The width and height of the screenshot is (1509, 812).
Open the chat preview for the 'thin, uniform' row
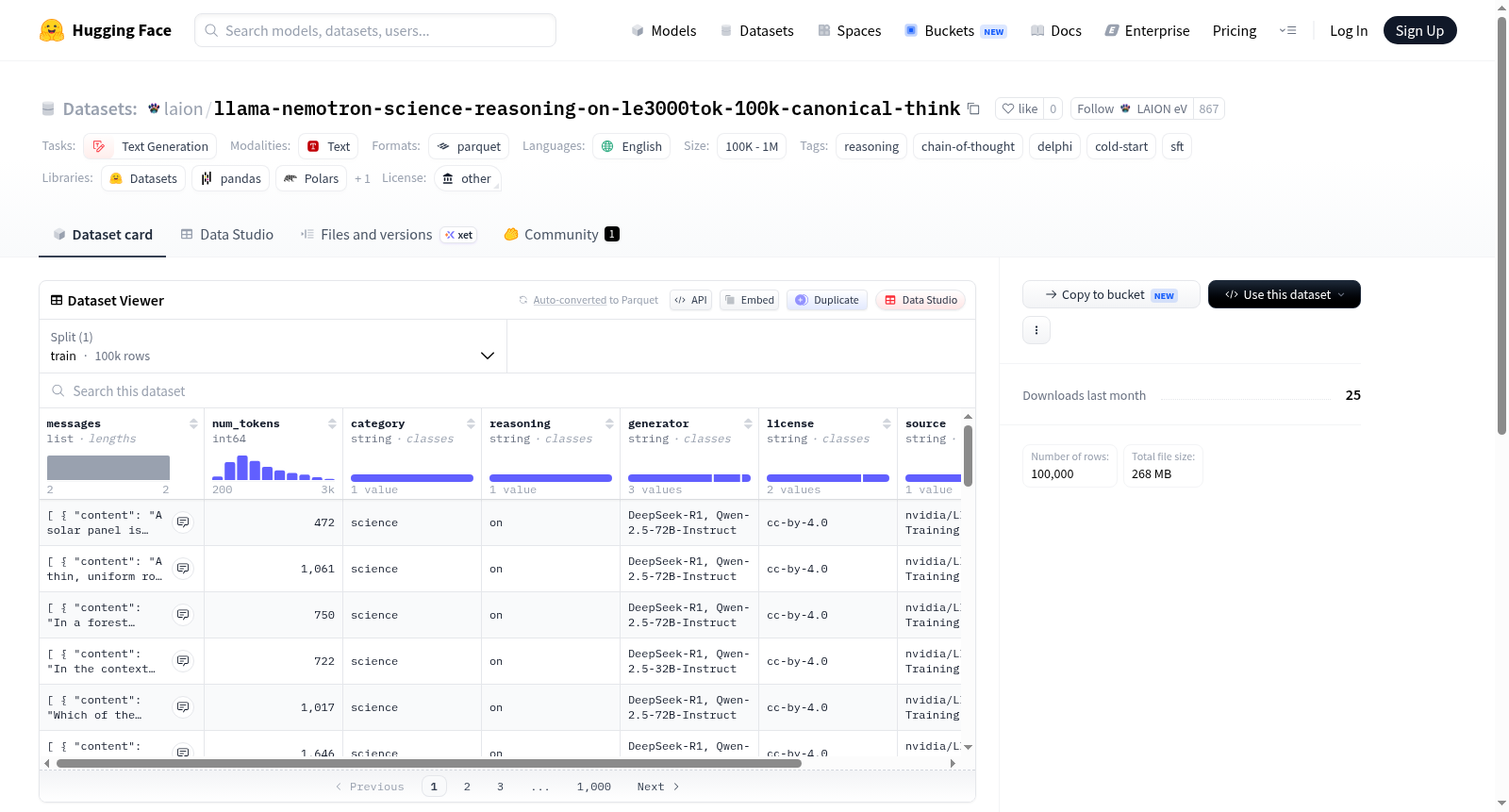(x=184, y=569)
